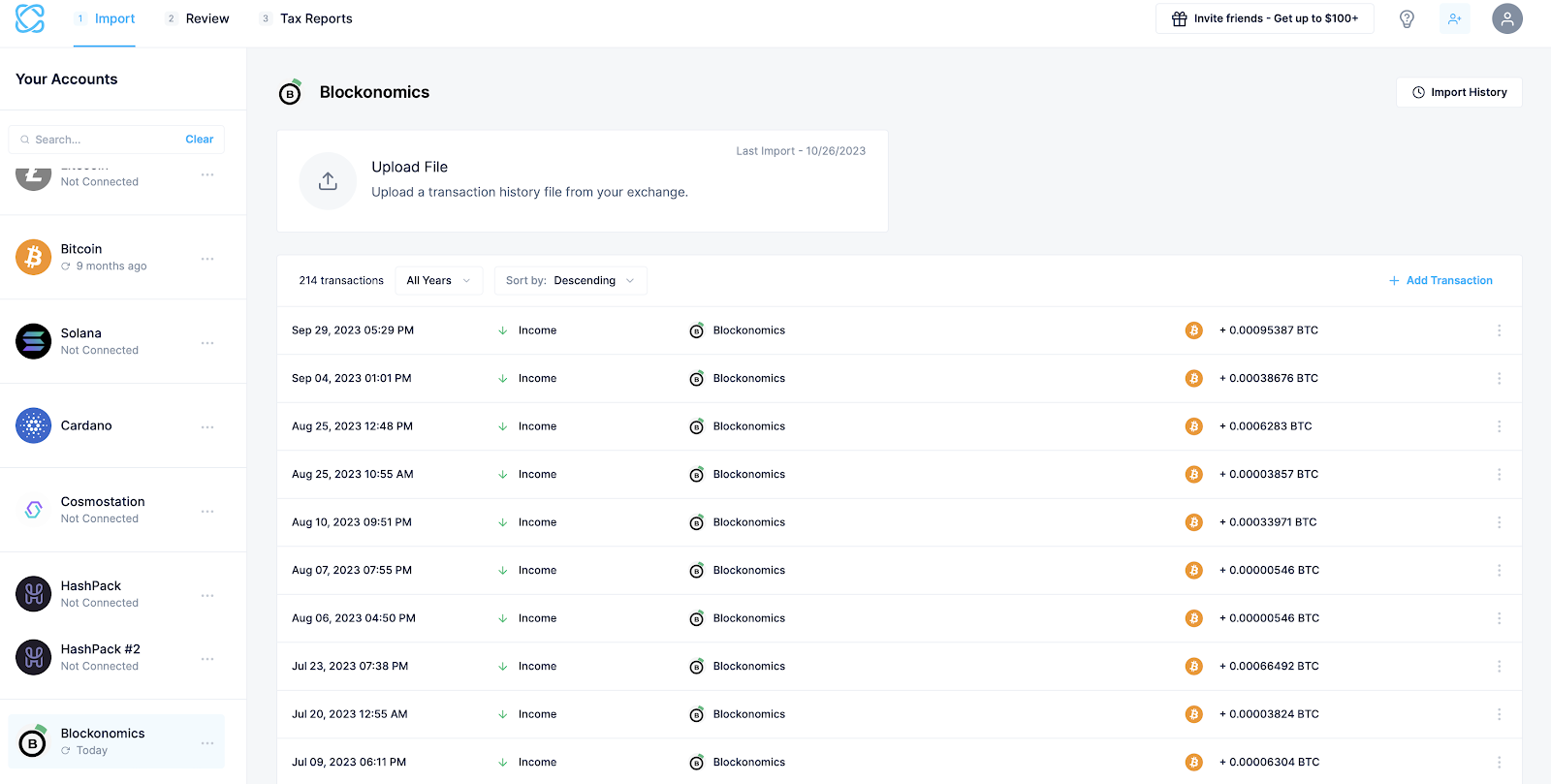The width and height of the screenshot is (1551, 784).
Task: Click the app logo in top-left corner
Action: pos(30,18)
